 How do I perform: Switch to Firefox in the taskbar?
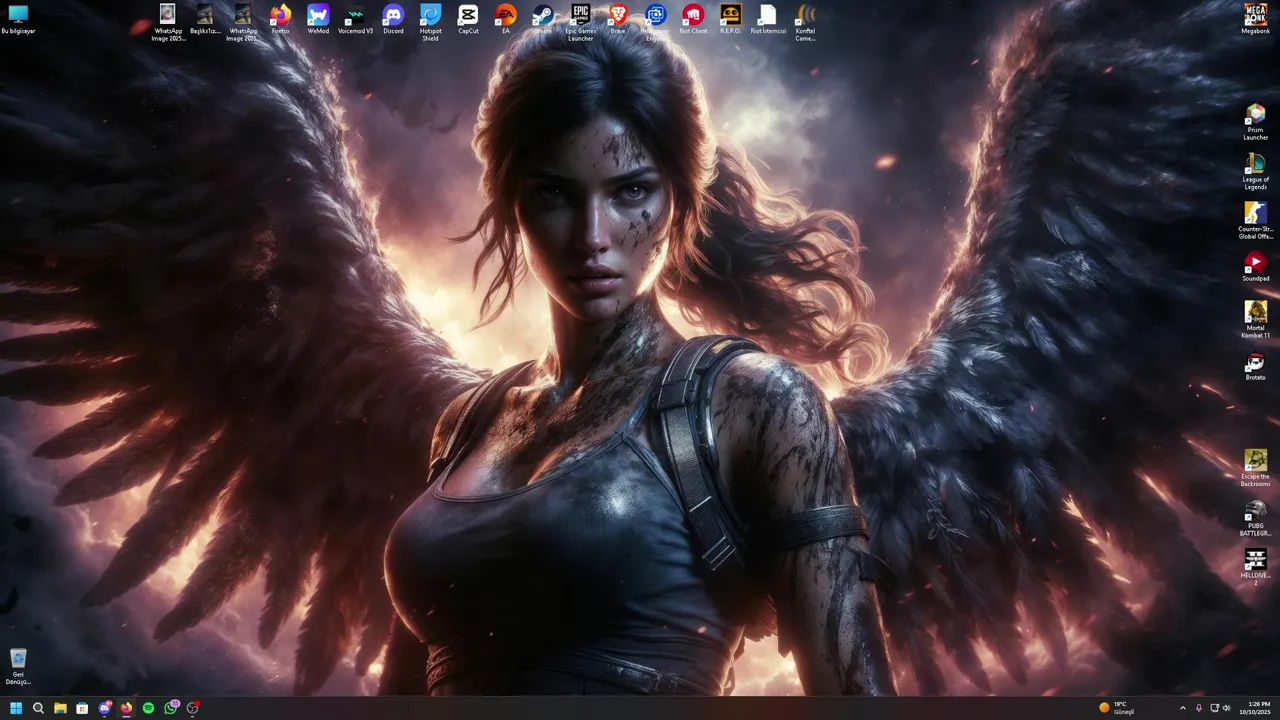coord(126,708)
